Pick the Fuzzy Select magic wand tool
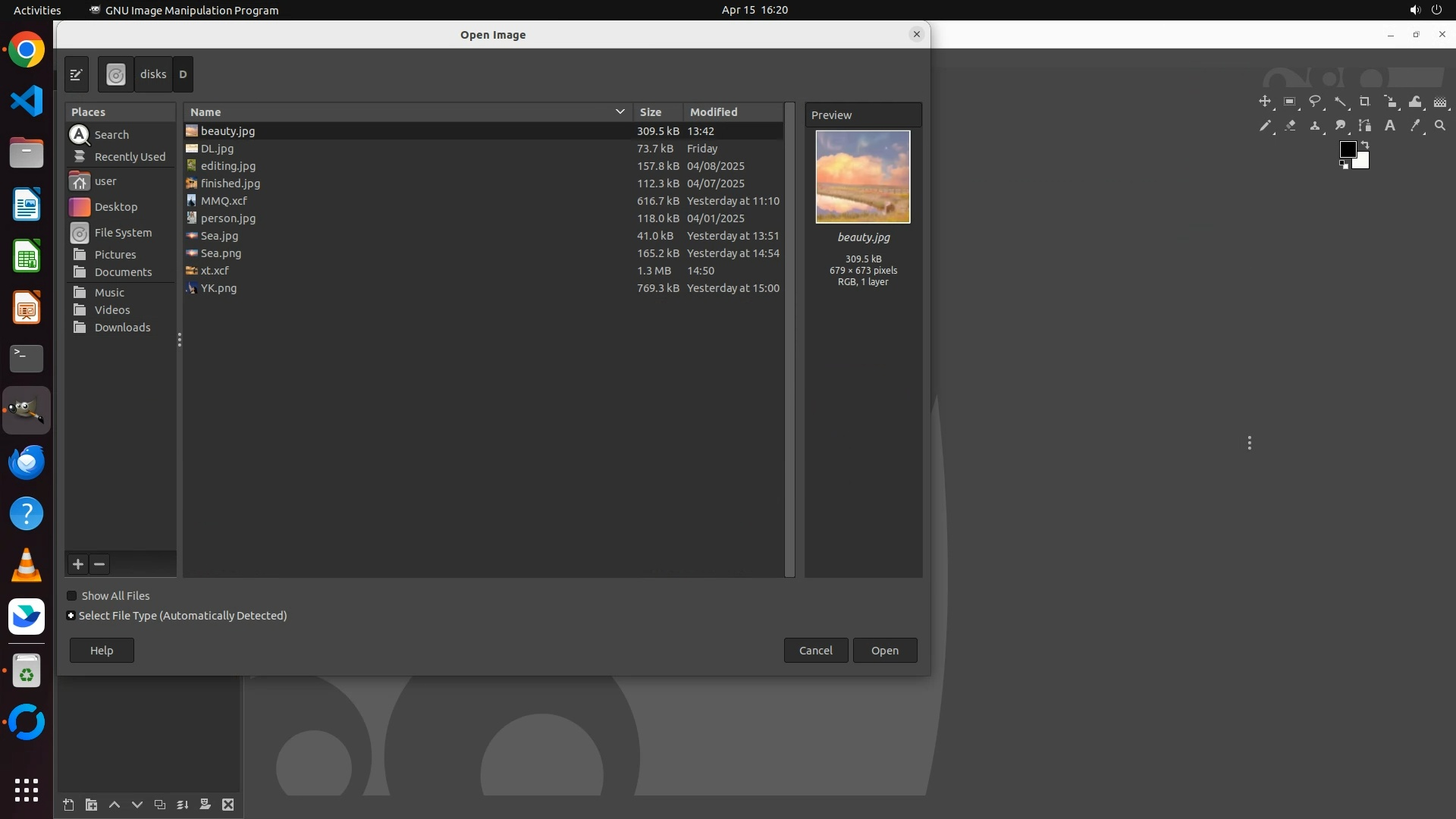Viewport: 1456px width, 819px height. pos(1340,102)
